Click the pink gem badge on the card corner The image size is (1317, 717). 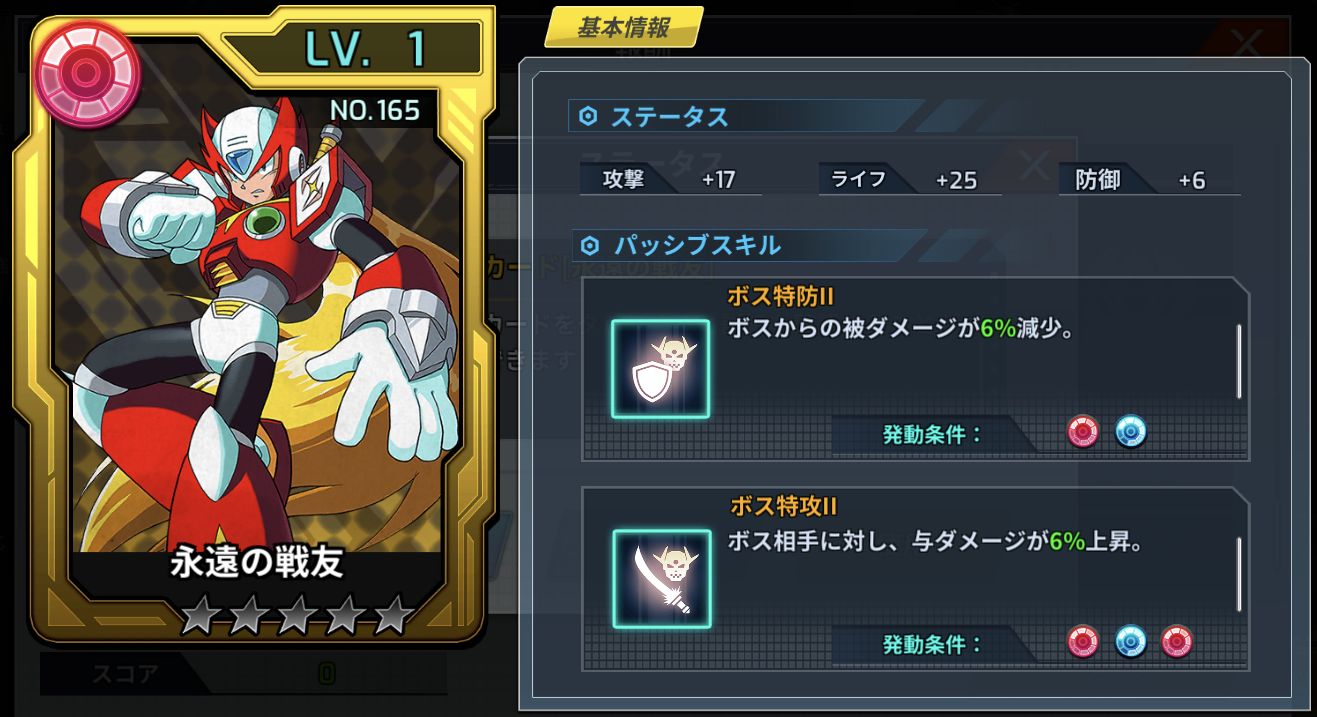pos(86,72)
